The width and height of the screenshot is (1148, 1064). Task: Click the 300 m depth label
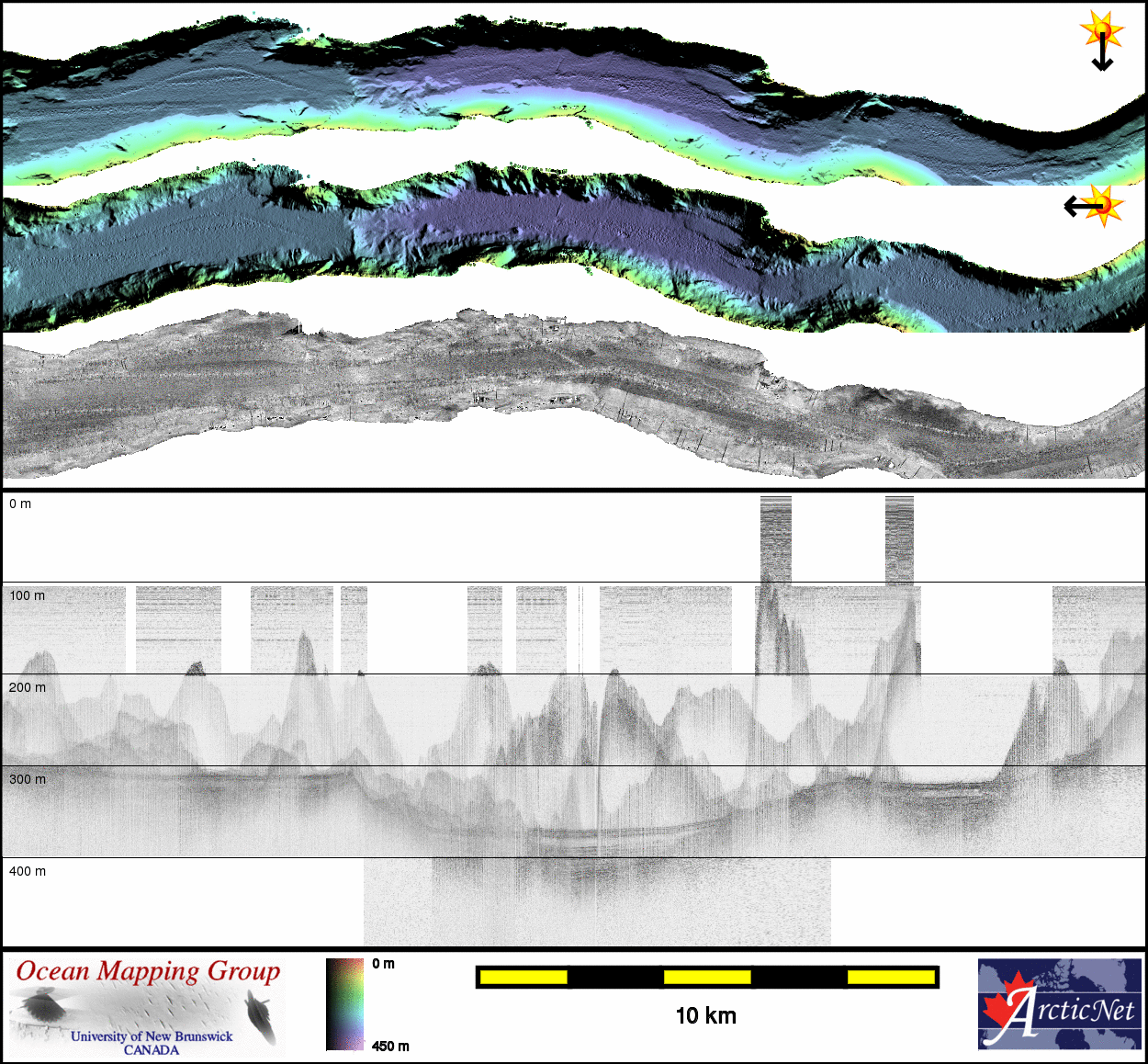pyautogui.click(x=28, y=779)
